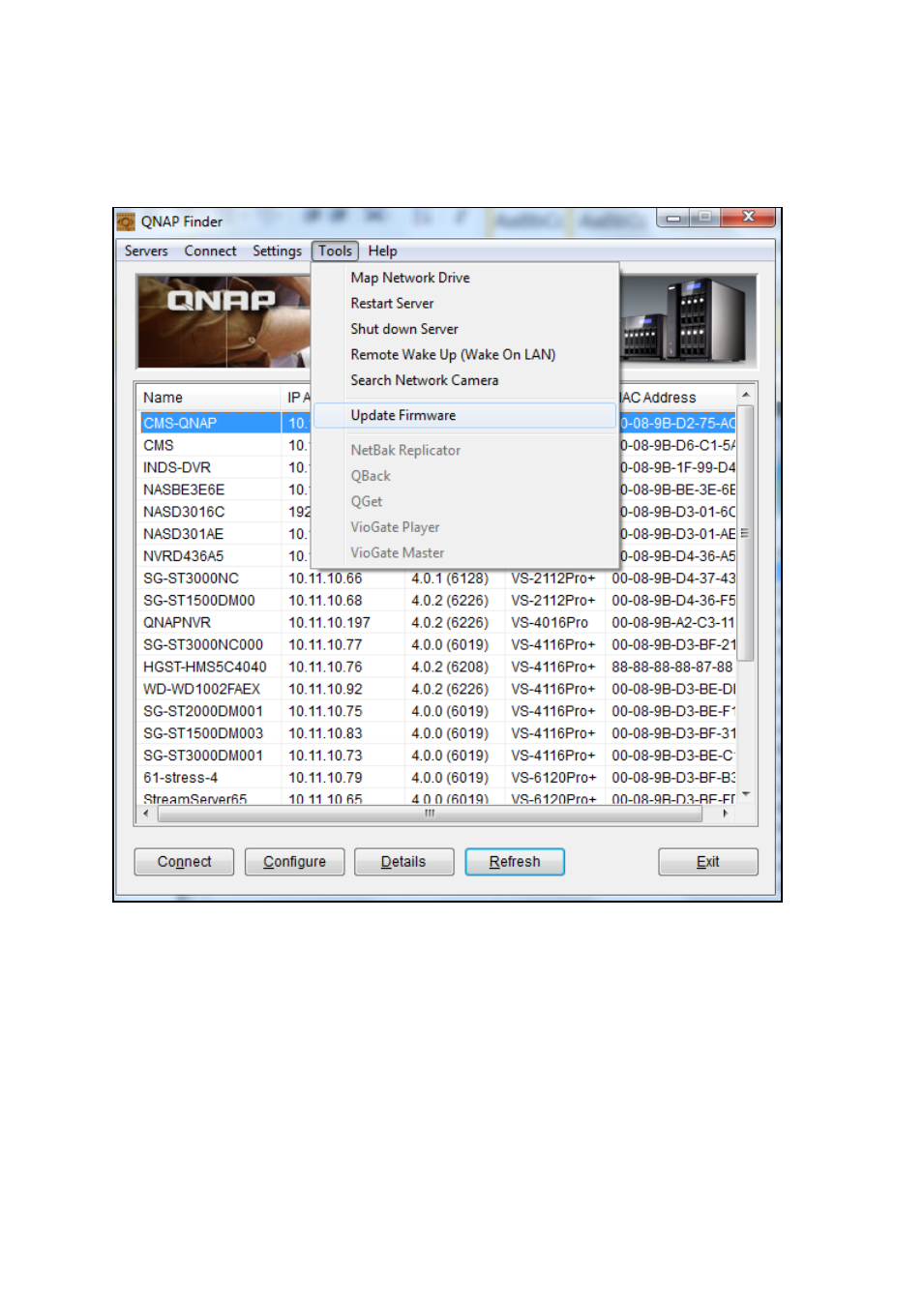The image size is (924, 1306).
Task: Click the horizontal scrollbar right arrow
Action: pyautogui.click(x=726, y=814)
